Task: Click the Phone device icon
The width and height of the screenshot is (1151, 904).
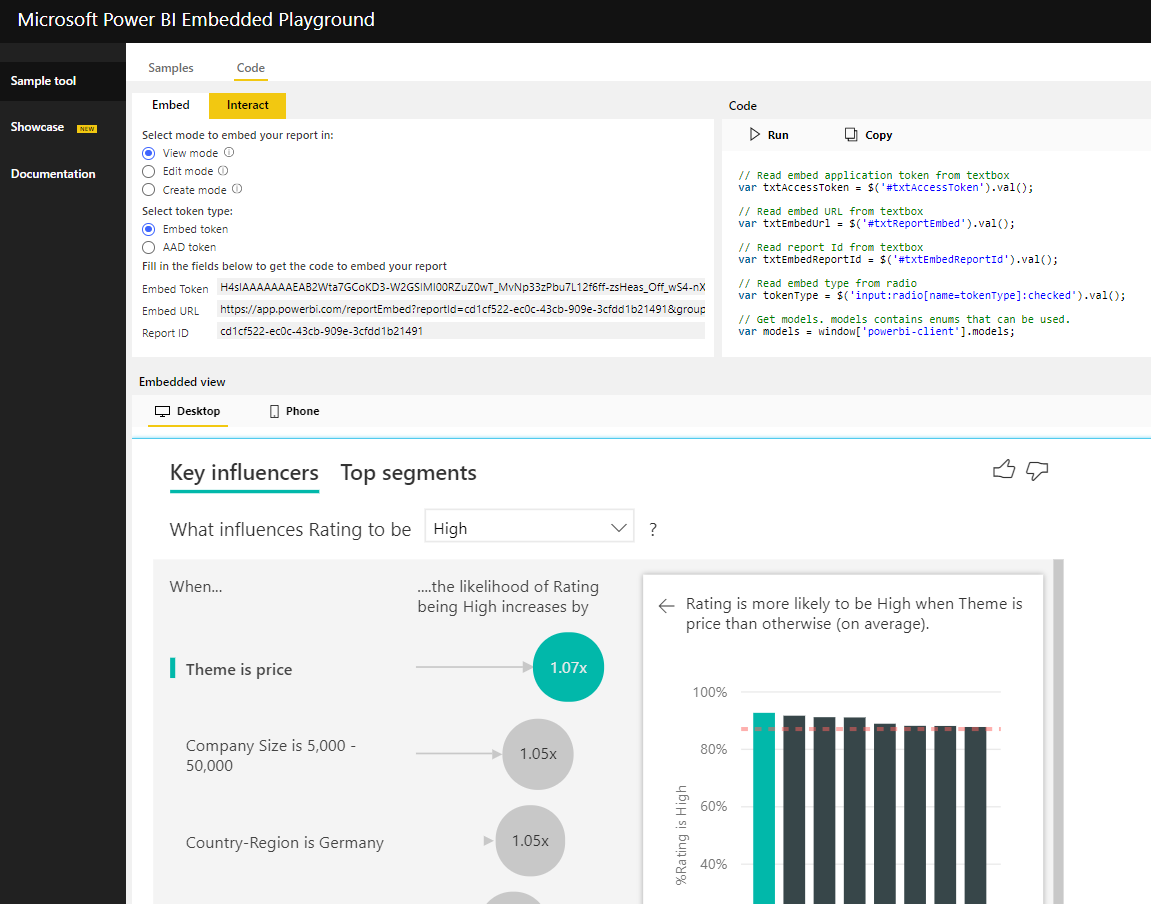Action: (275, 412)
